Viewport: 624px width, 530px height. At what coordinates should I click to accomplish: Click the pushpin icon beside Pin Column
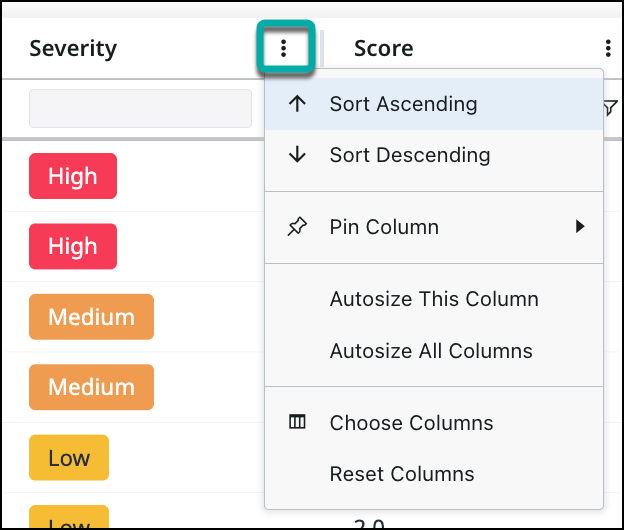[x=297, y=227]
